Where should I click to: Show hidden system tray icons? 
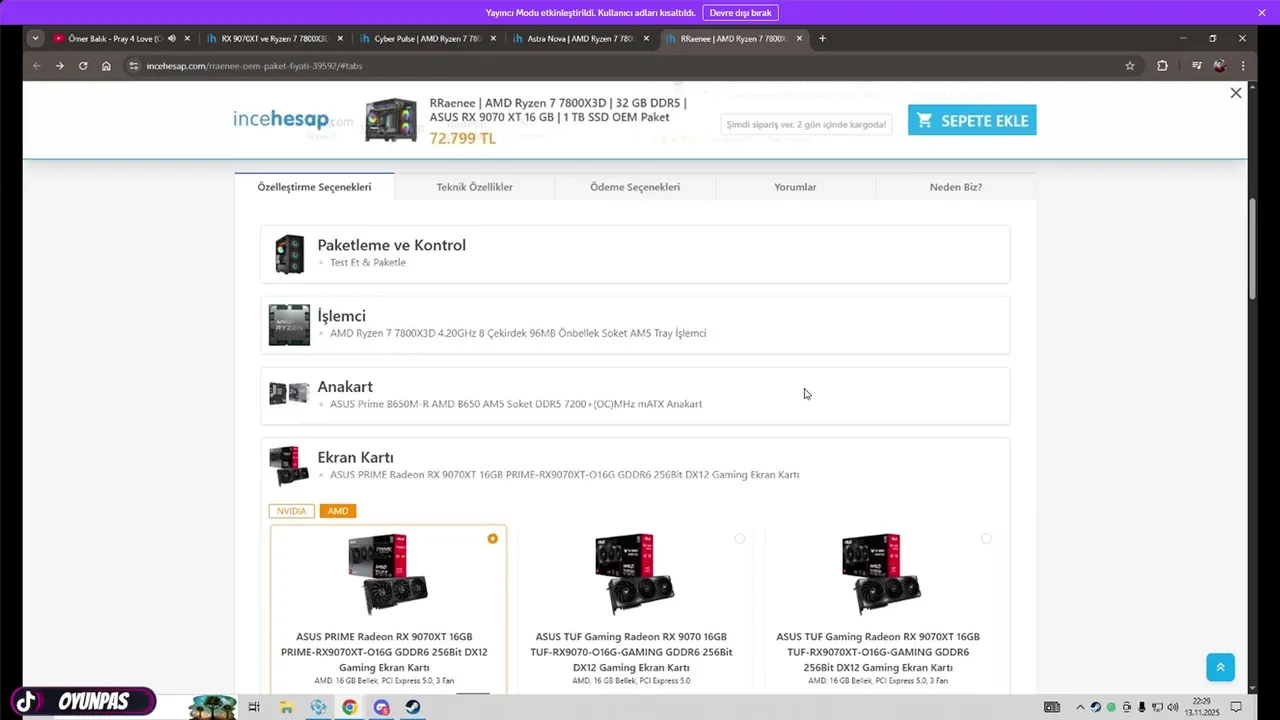[x=1079, y=707]
